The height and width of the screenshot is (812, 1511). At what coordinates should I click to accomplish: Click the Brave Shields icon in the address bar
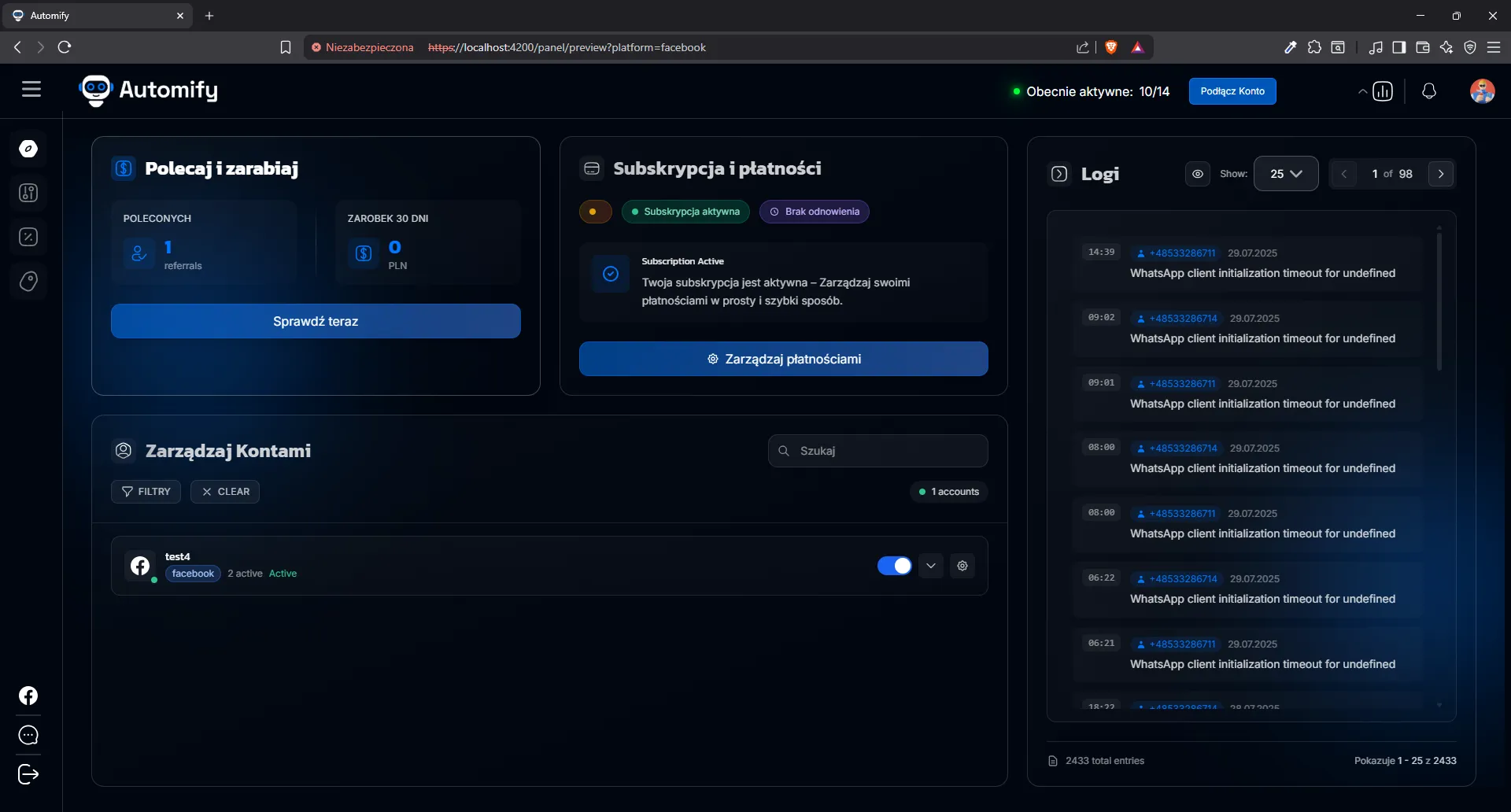click(1111, 47)
